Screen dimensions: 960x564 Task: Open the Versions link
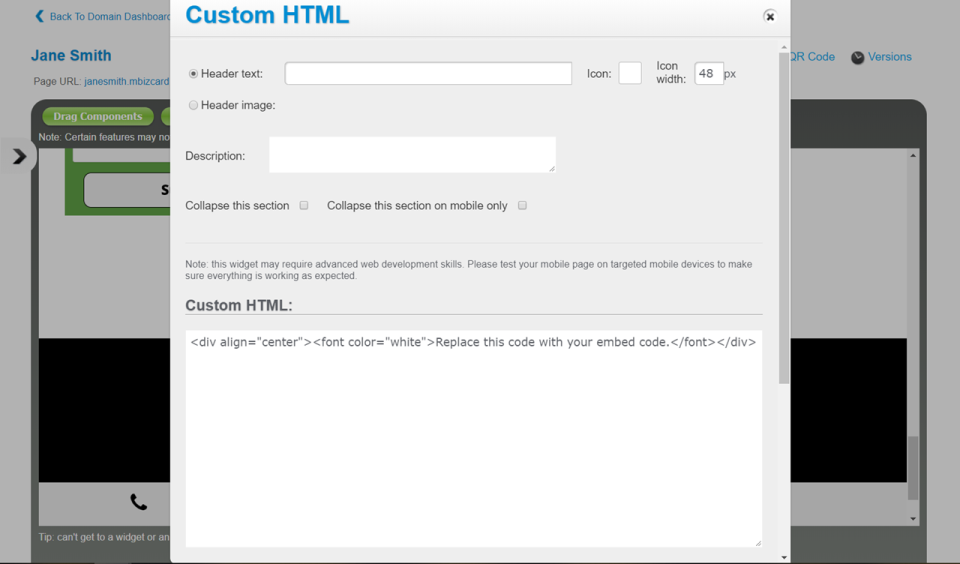(x=890, y=57)
